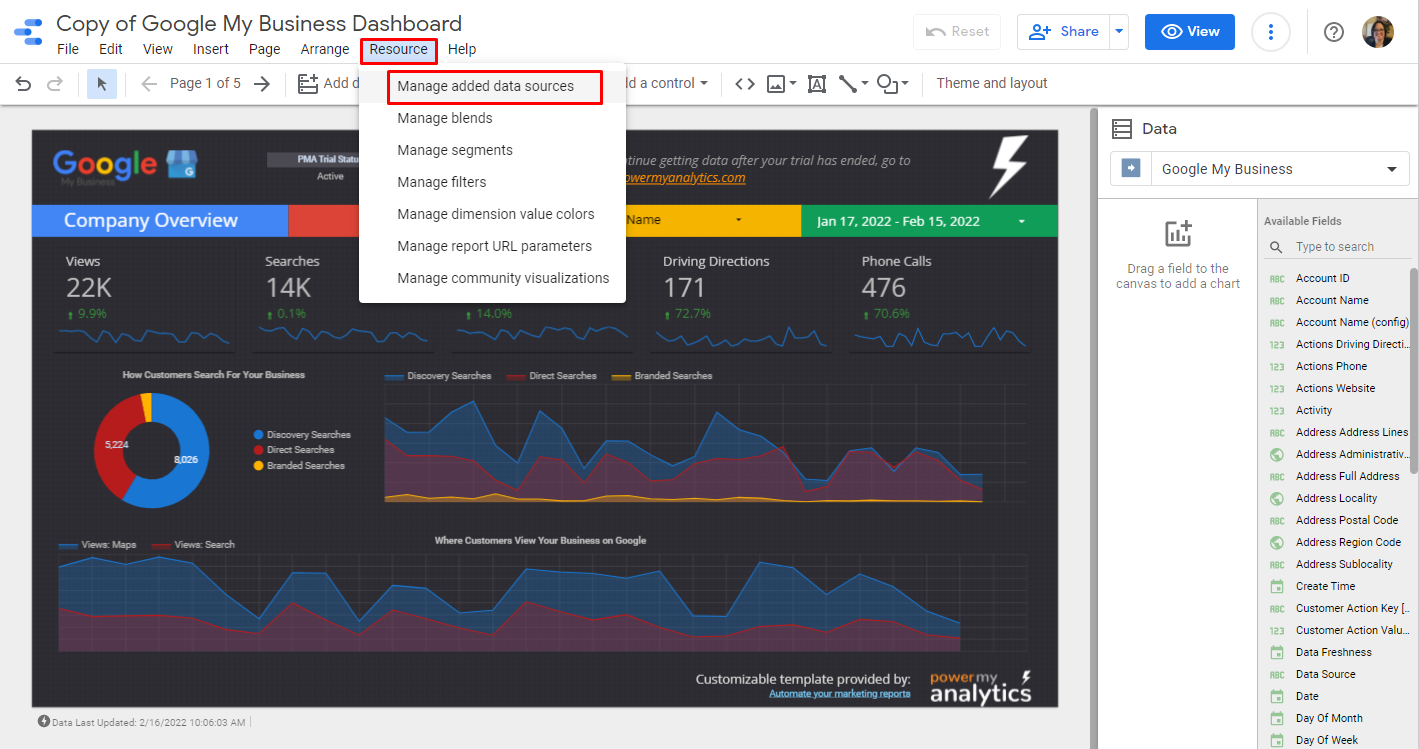Choose Manage dimension value colors
The image size is (1419, 749).
click(495, 214)
